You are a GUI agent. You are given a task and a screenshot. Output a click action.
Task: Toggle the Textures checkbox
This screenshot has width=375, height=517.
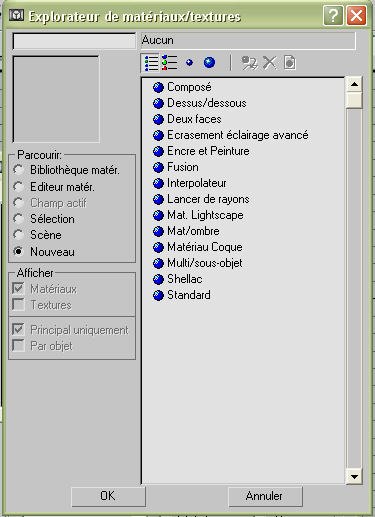pyautogui.click(x=18, y=305)
